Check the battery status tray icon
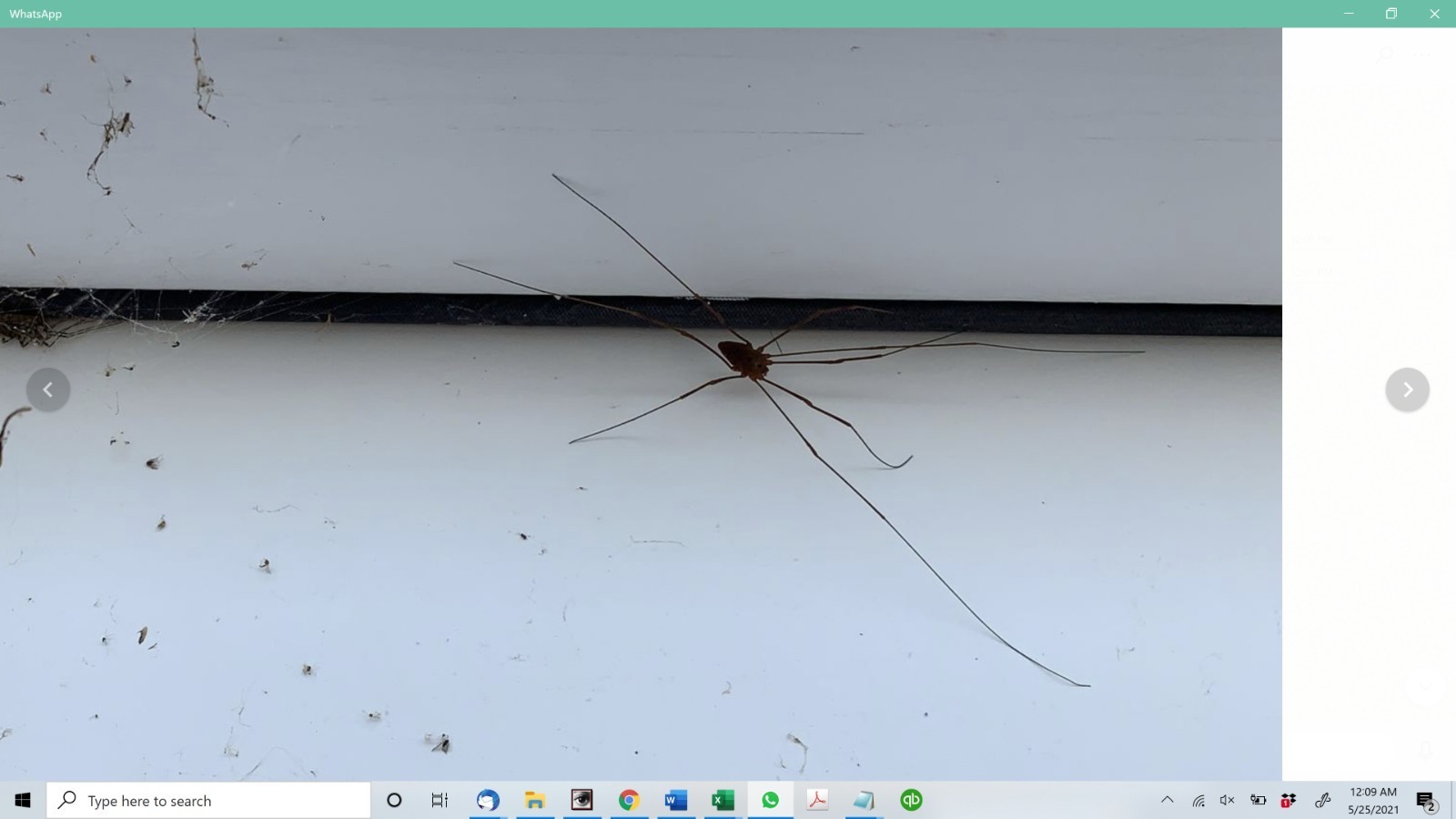Screen dimensions: 1456x819 [1258, 800]
